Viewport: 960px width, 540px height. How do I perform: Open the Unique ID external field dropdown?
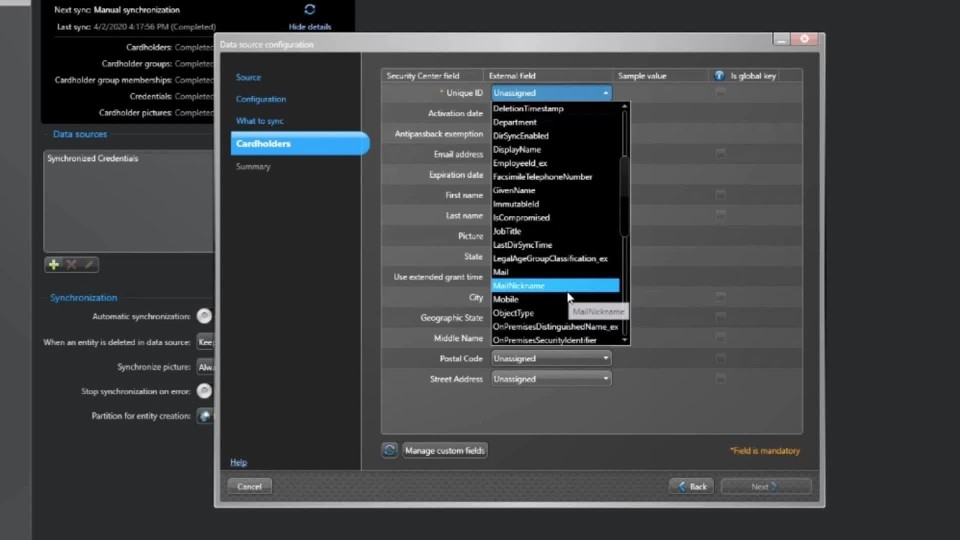(x=551, y=93)
